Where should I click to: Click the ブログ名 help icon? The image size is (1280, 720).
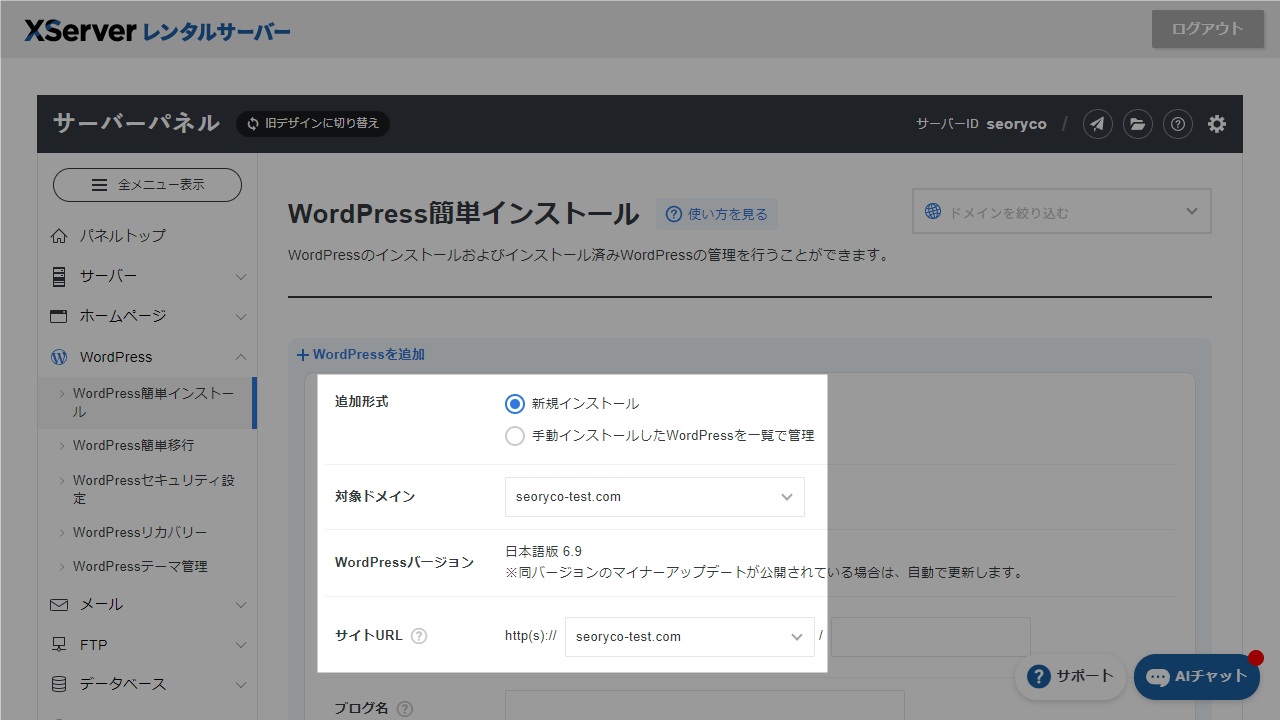pyautogui.click(x=404, y=708)
